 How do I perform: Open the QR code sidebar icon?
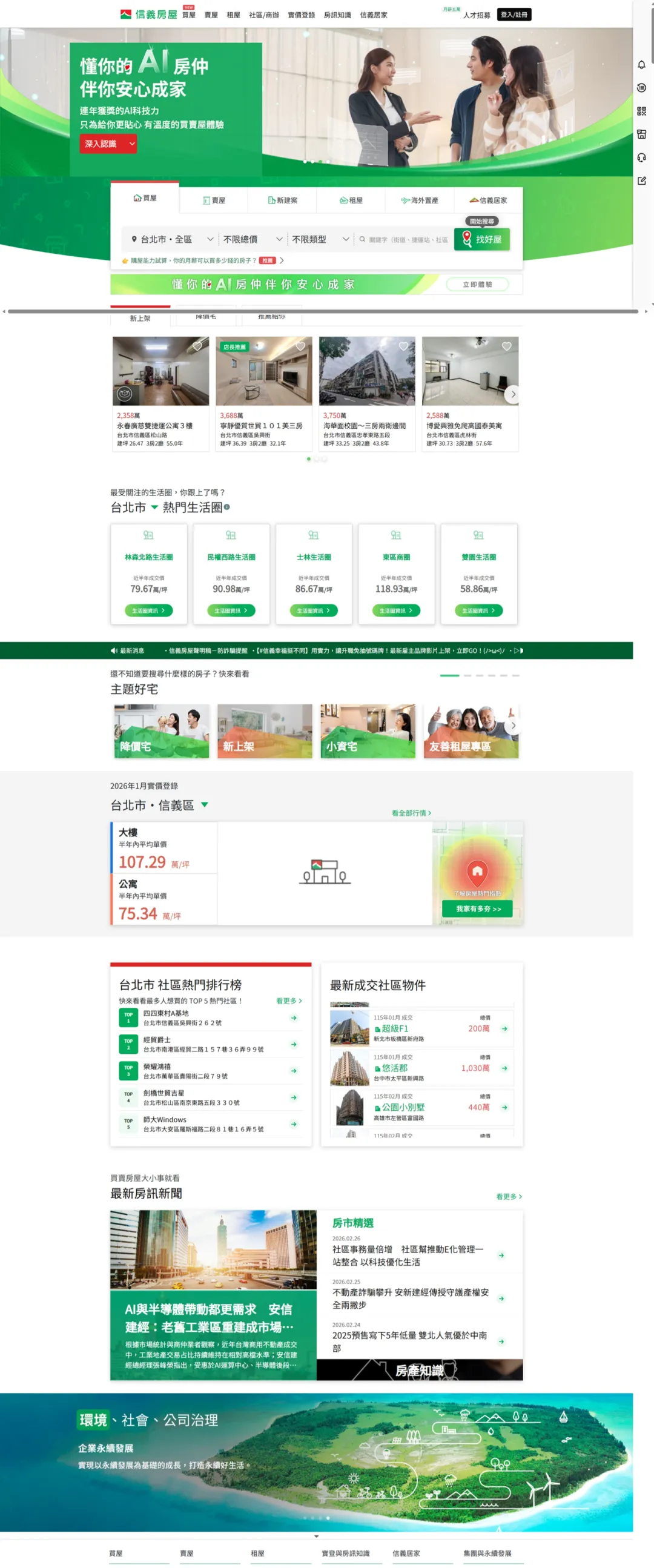tap(641, 111)
